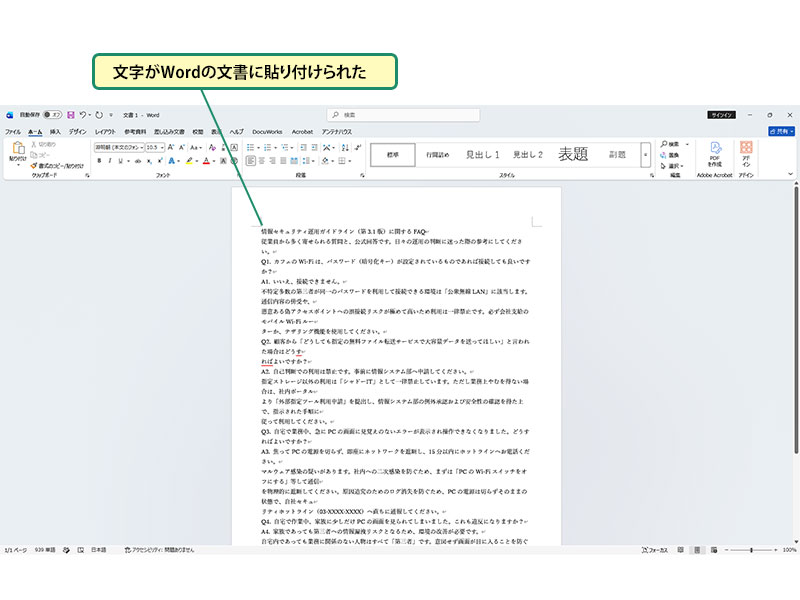
Task: Toggle Print Layout view in status bar
Action: (x=697, y=550)
